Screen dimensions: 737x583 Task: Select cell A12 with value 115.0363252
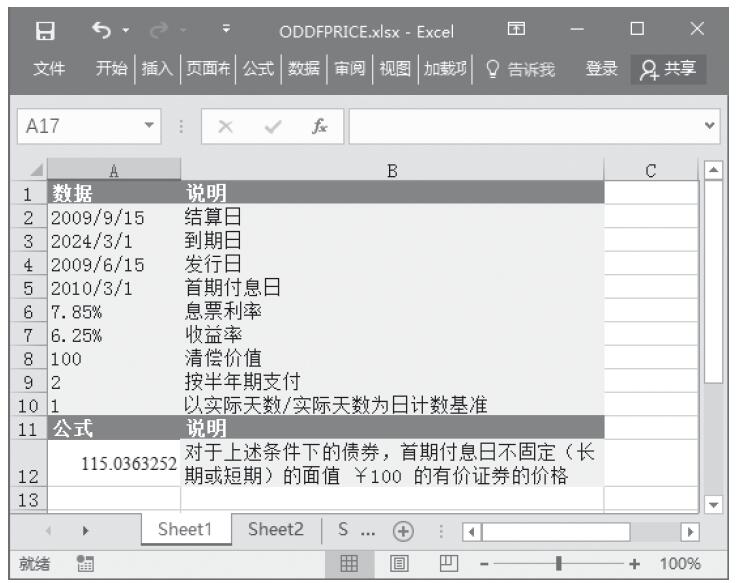click(114, 462)
